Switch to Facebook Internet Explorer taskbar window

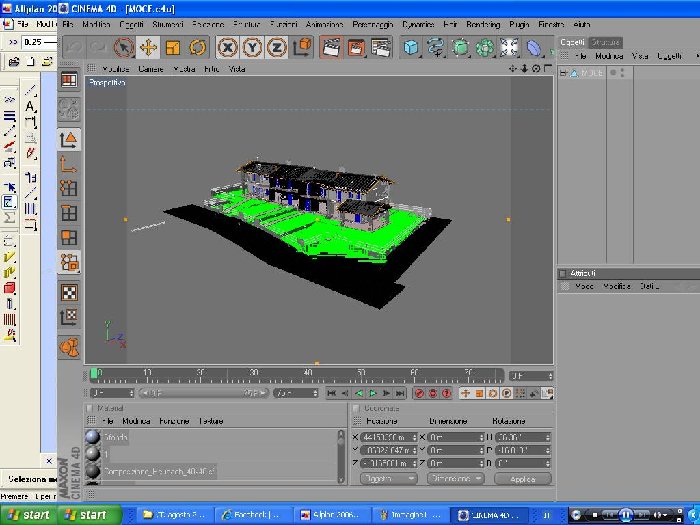point(252,515)
